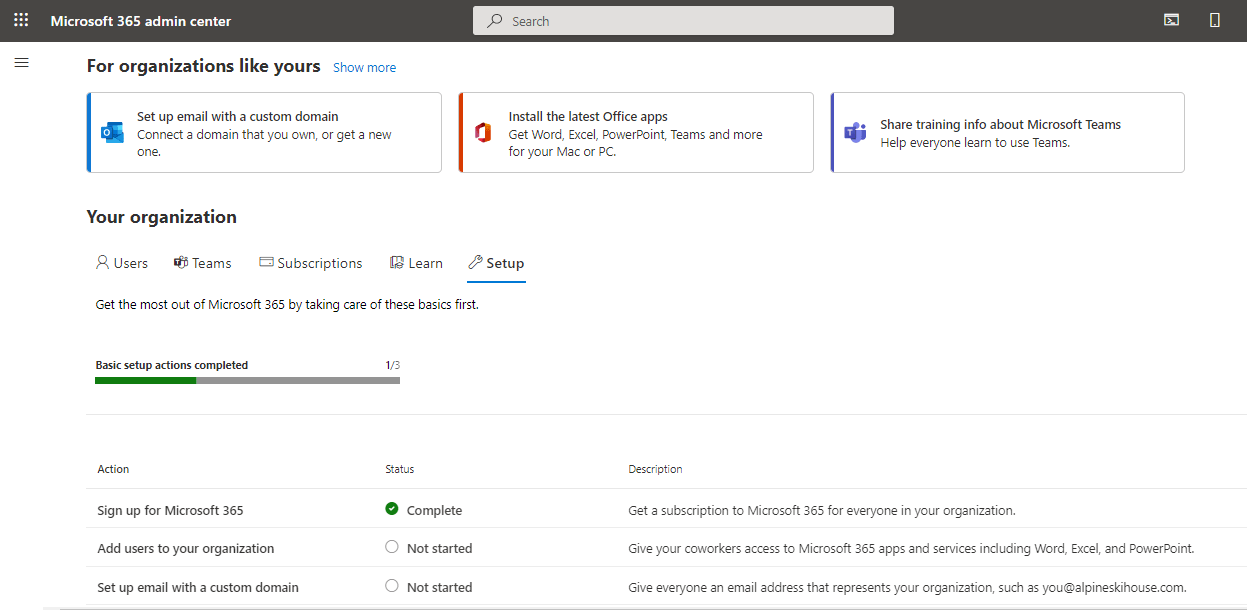This screenshot has height=610, width=1247.
Task: Click 'Get the most out of Microsoft 365' text
Action: (287, 304)
